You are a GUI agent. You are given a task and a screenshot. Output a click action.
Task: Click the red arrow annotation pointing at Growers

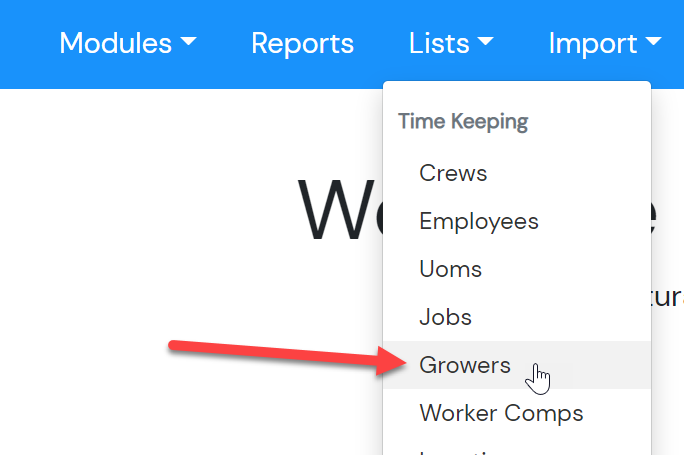288,357
